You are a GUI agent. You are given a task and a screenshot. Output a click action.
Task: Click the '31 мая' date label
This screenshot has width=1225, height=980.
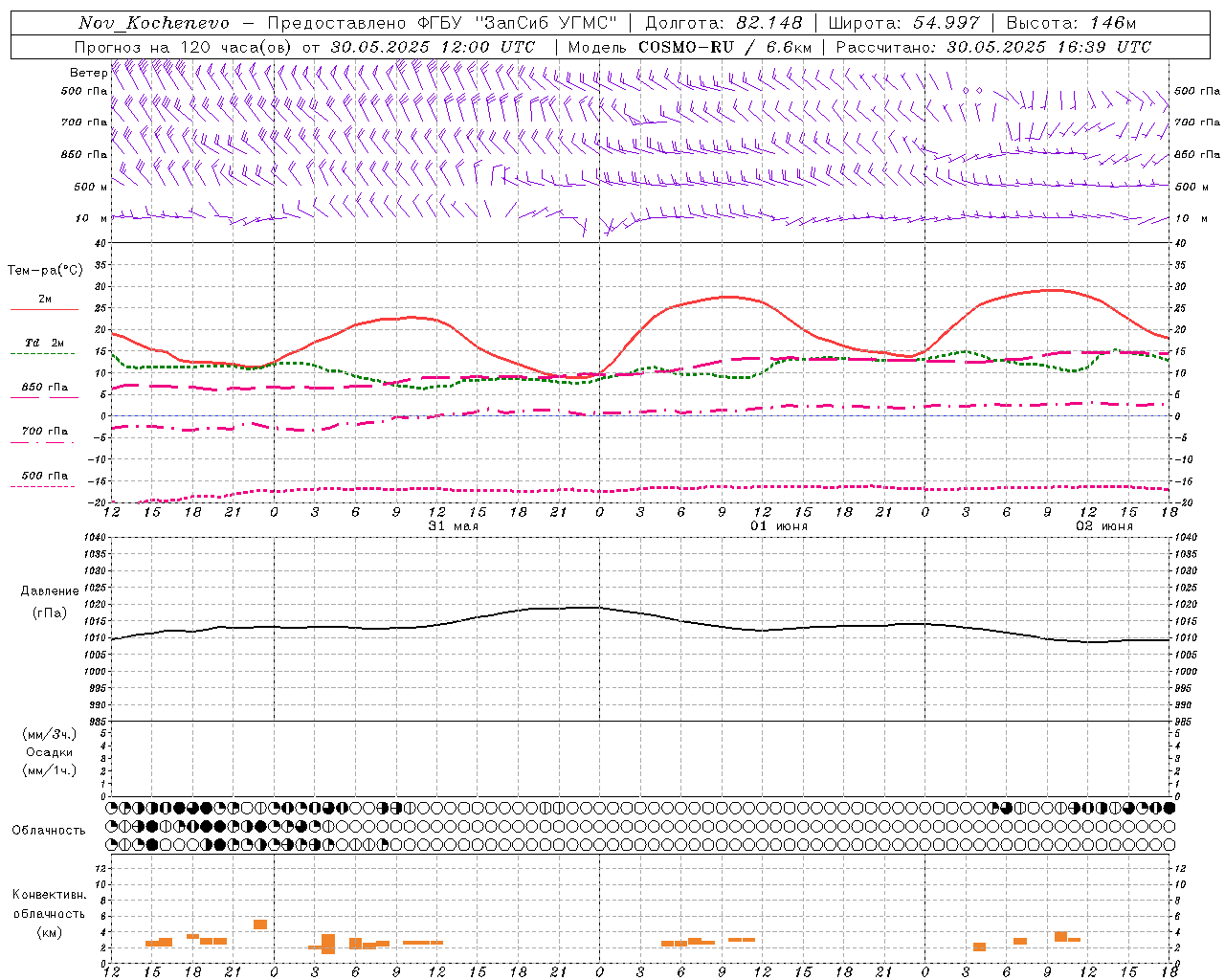[454, 526]
